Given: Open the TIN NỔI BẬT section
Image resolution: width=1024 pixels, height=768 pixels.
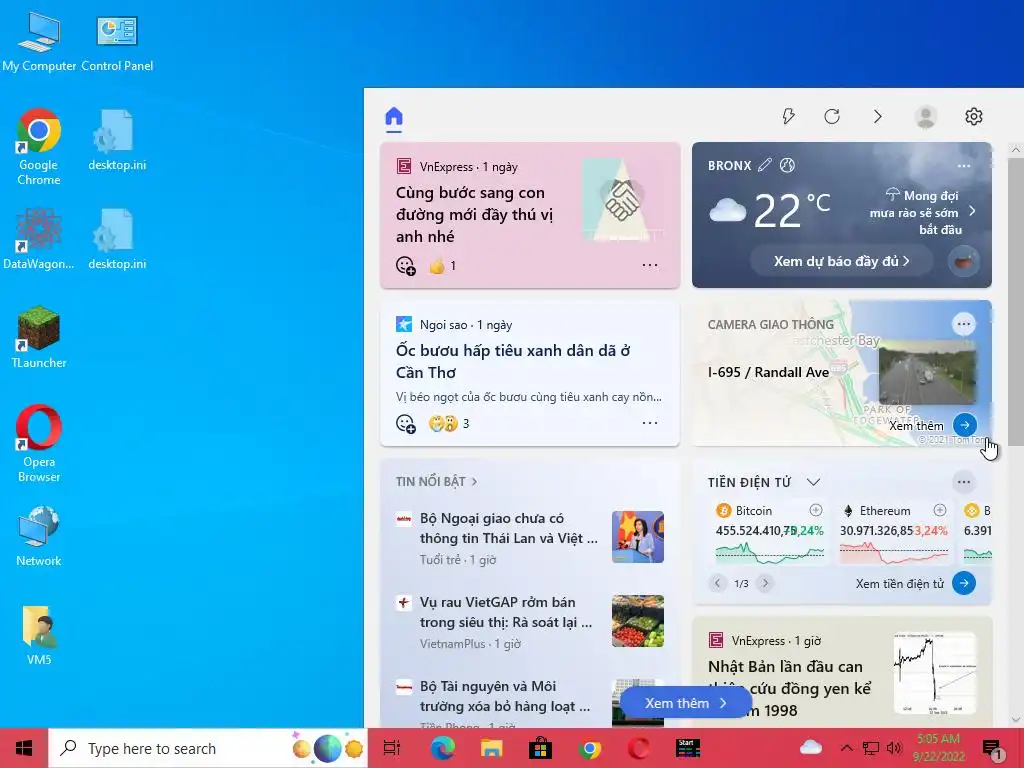Looking at the screenshot, I should click(436, 481).
